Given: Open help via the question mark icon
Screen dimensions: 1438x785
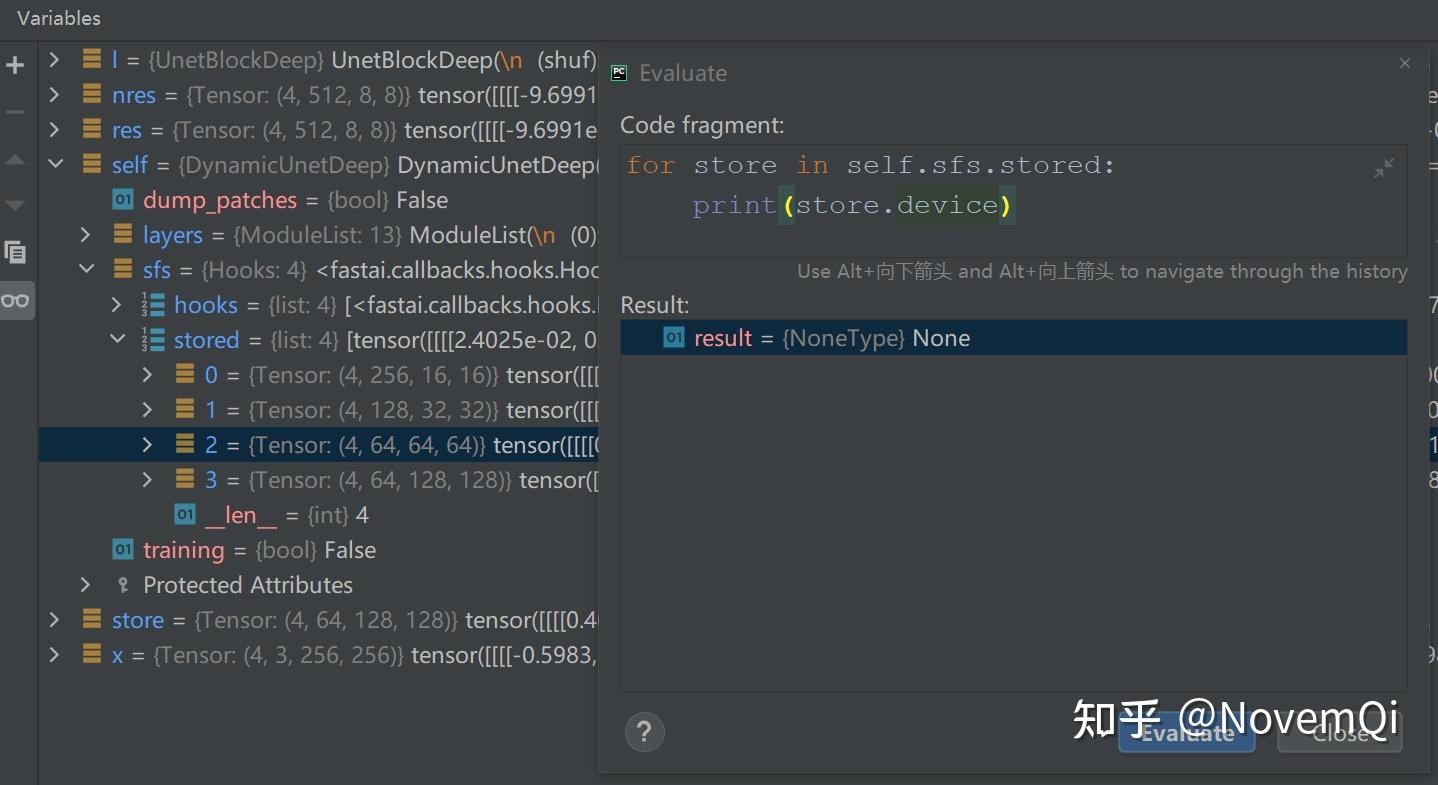Looking at the screenshot, I should (644, 732).
